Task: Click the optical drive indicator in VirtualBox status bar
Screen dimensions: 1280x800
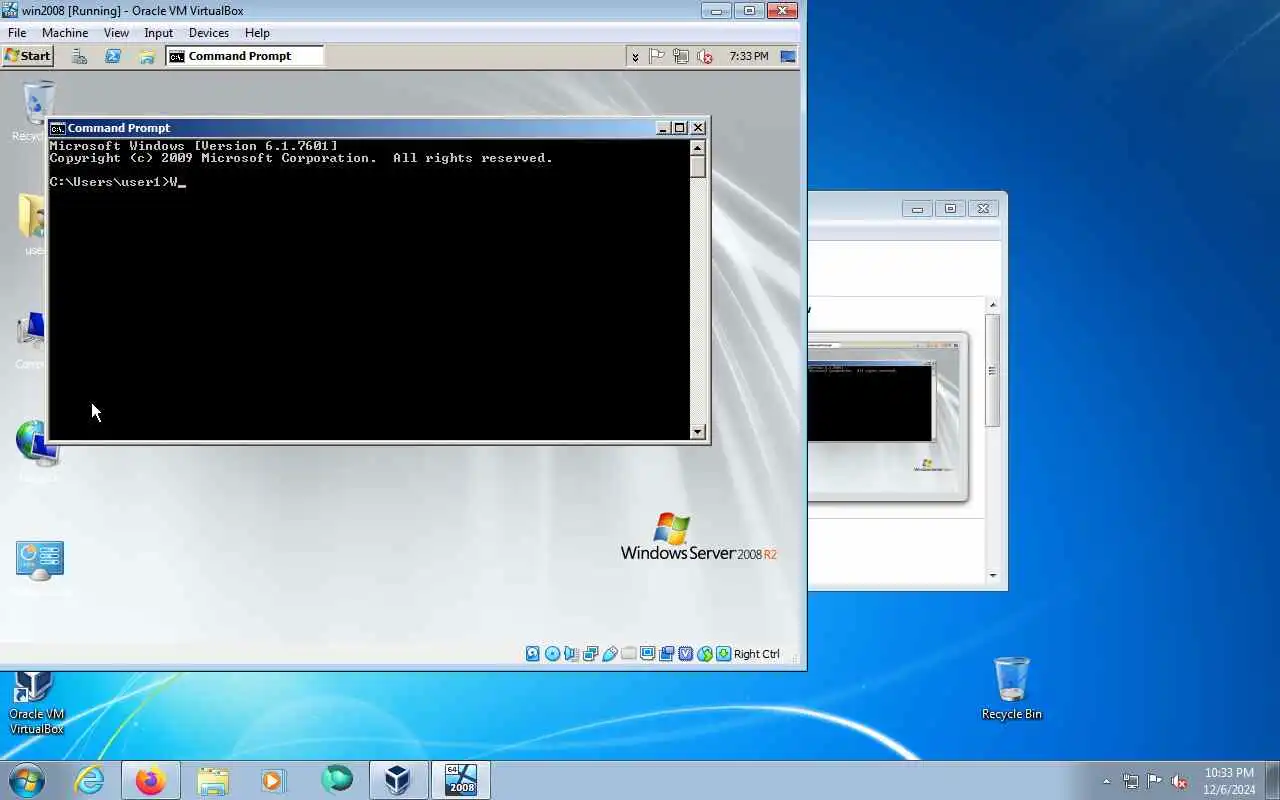Action: pyautogui.click(x=552, y=654)
